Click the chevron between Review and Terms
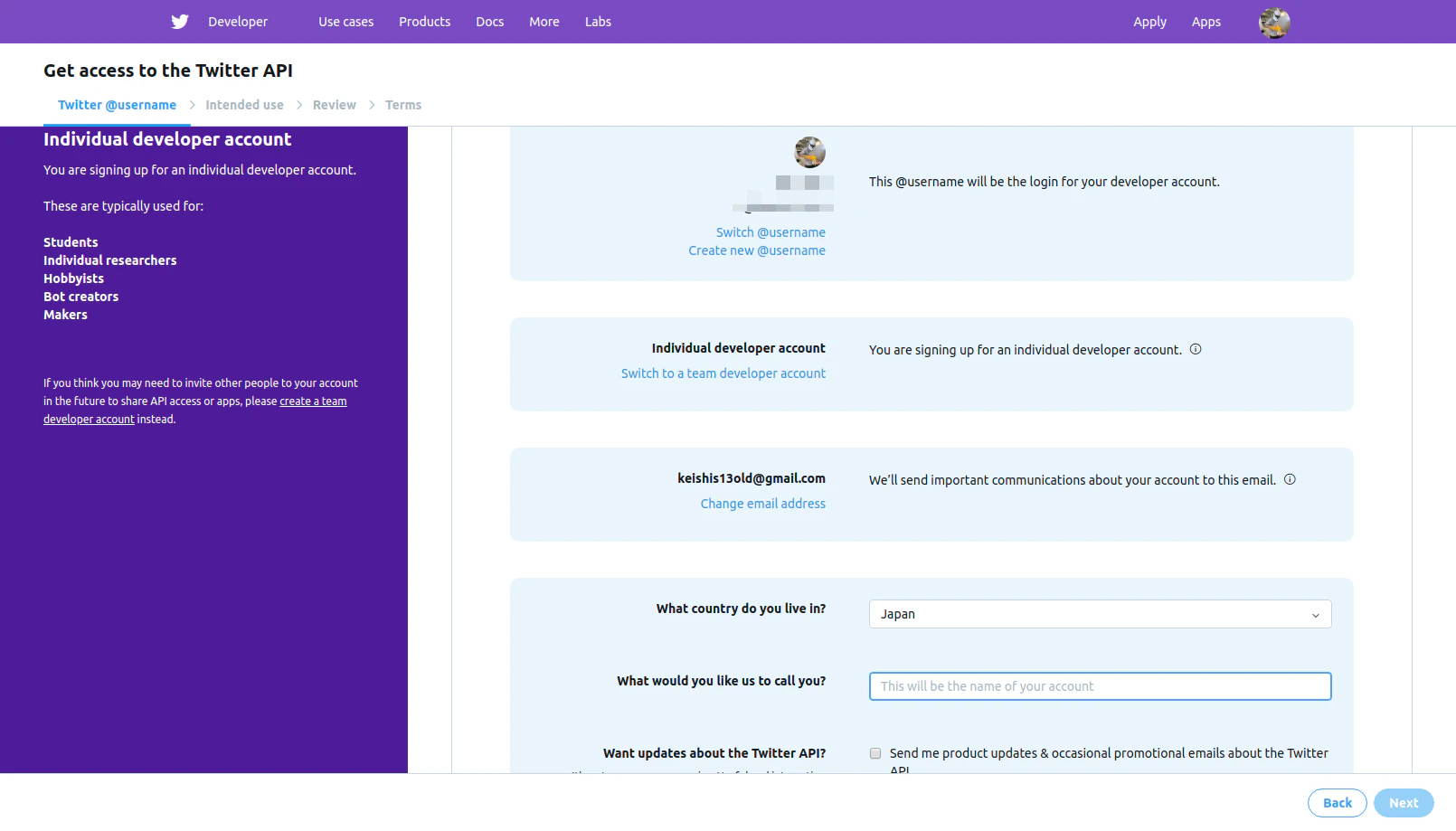Image resolution: width=1456 pixels, height=831 pixels. (x=372, y=105)
